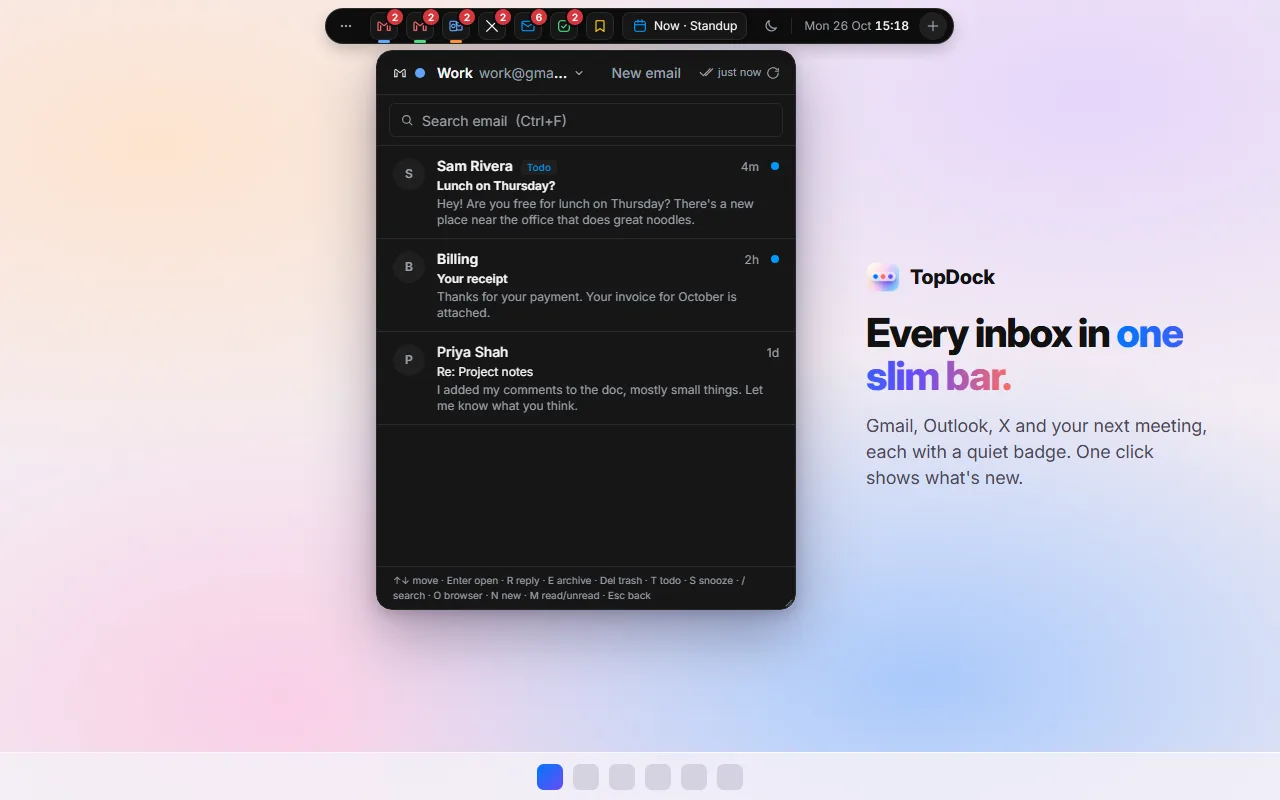Toggle dark mode with the moon icon
Image resolution: width=1280 pixels, height=800 pixels.
click(771, 26)
